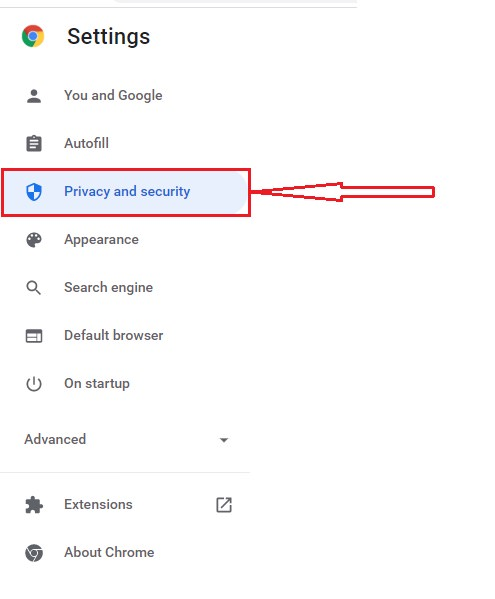Image resolution: width=495 pixels, height=599 pixels.
Task: Click the Privacy and security shield icon
Action: point(34,192)
